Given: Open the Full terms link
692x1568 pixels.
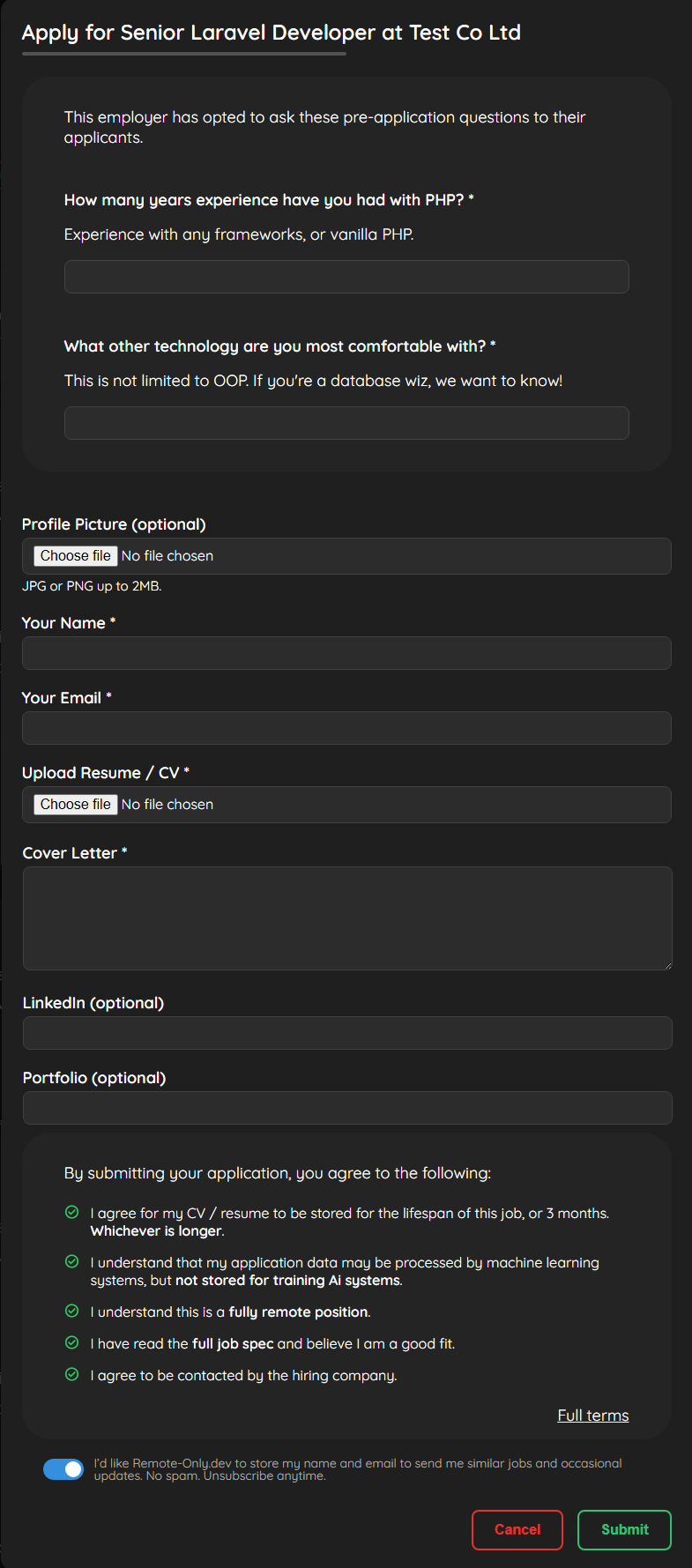Looking at the screenshot, I should [x=592, y=1415].
